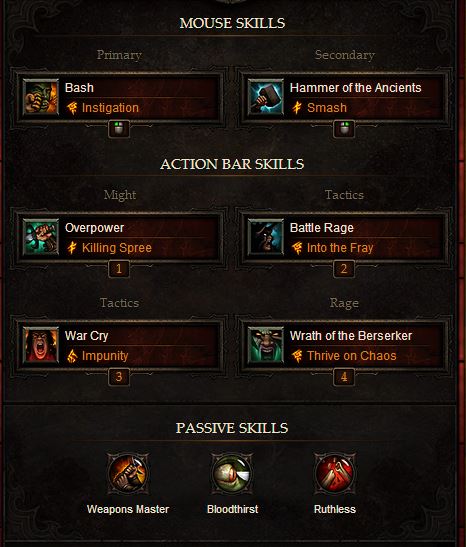
Task: Select the Thrive on Chaos rune
Action: coord(352,356)
